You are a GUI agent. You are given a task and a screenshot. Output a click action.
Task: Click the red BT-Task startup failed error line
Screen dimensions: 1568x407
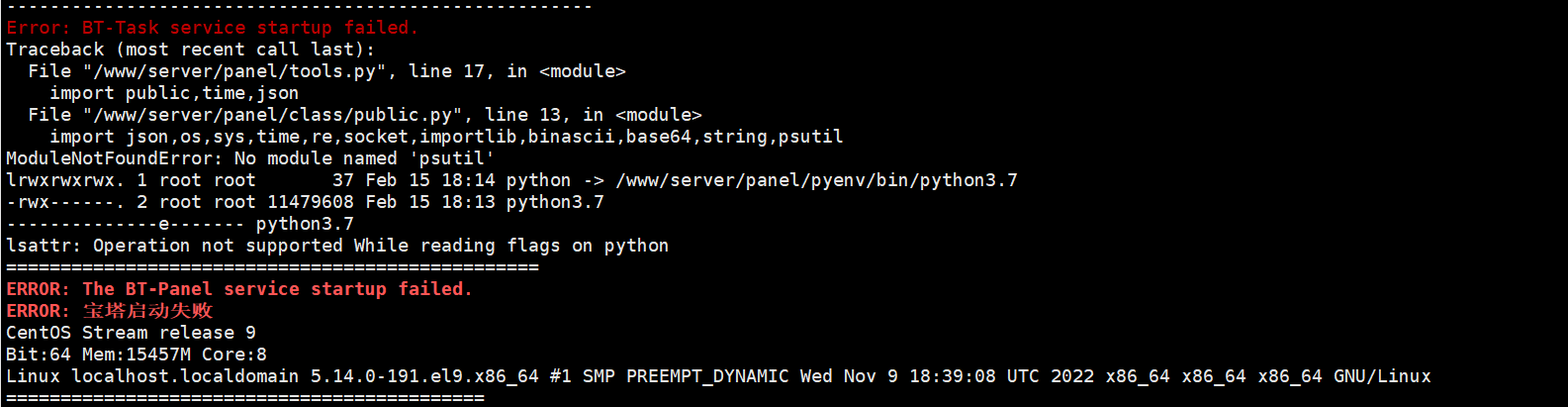tap(212, 28)
